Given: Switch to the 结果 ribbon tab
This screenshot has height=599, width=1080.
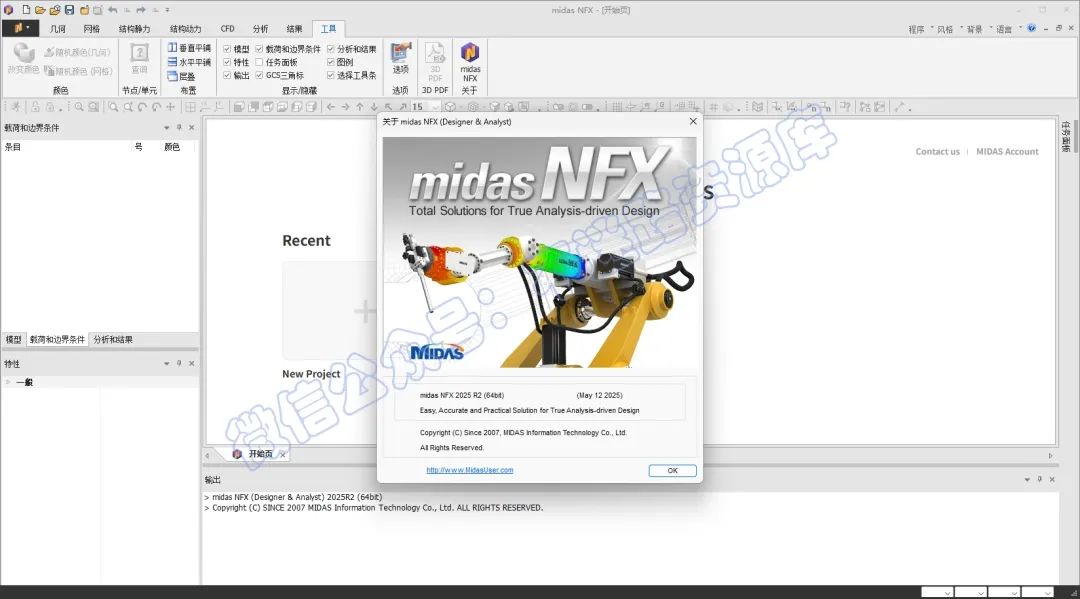Looking at the screenshot, I should coord(294,29).
